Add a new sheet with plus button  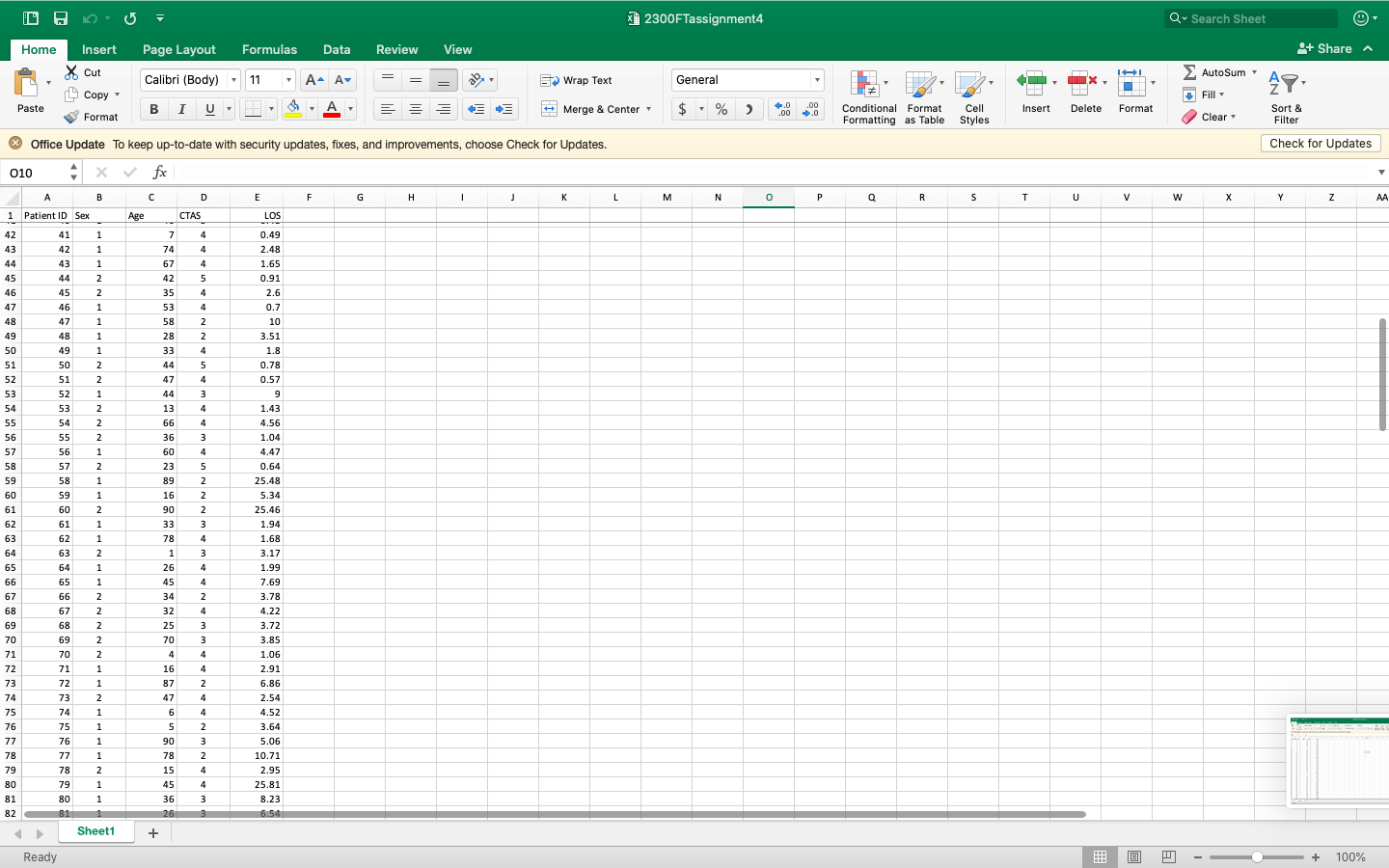(x=152, y=833)
